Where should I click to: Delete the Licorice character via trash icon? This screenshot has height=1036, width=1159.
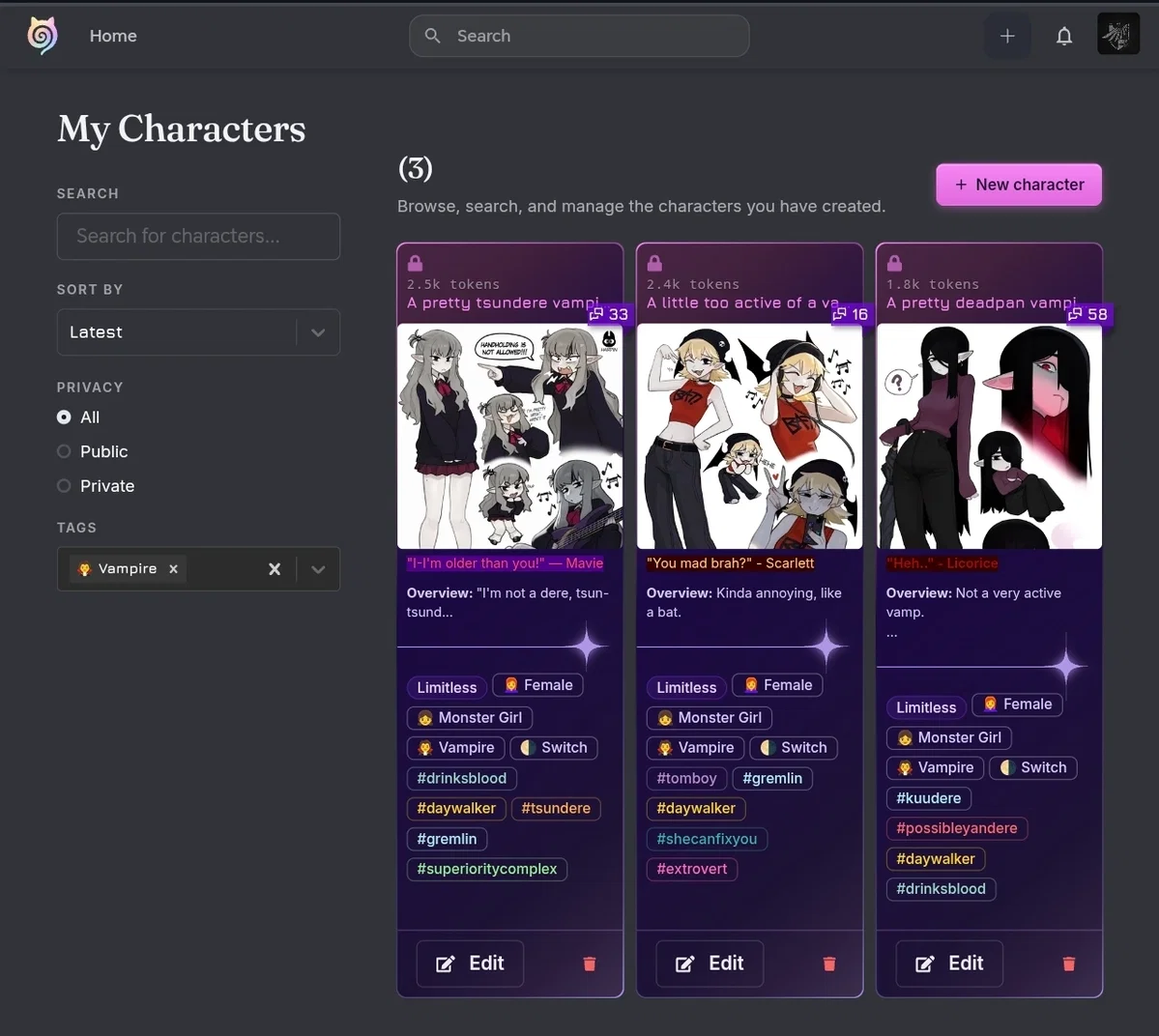click(1069, 964)
